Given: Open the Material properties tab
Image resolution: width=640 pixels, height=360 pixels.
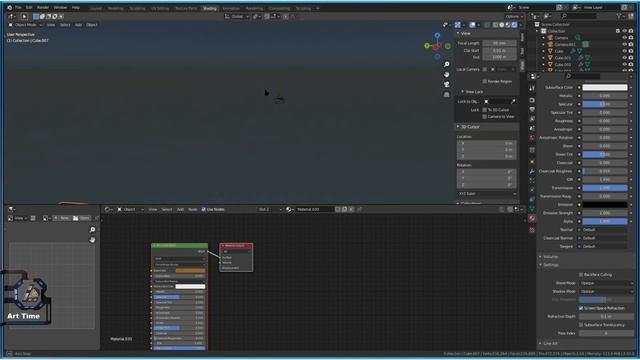Looking at the screenshot, I should 532,219.
